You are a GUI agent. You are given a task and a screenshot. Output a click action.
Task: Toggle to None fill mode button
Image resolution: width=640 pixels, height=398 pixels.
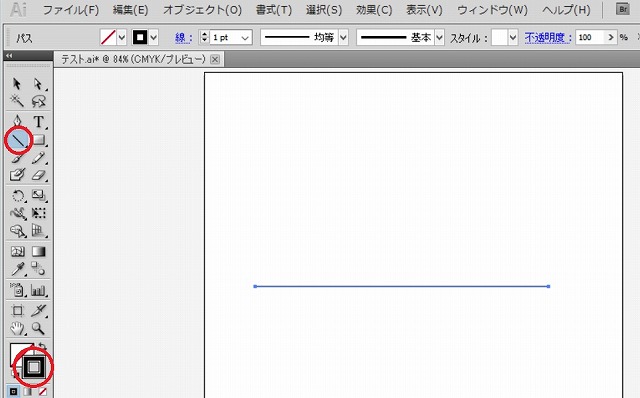[42, 392]
